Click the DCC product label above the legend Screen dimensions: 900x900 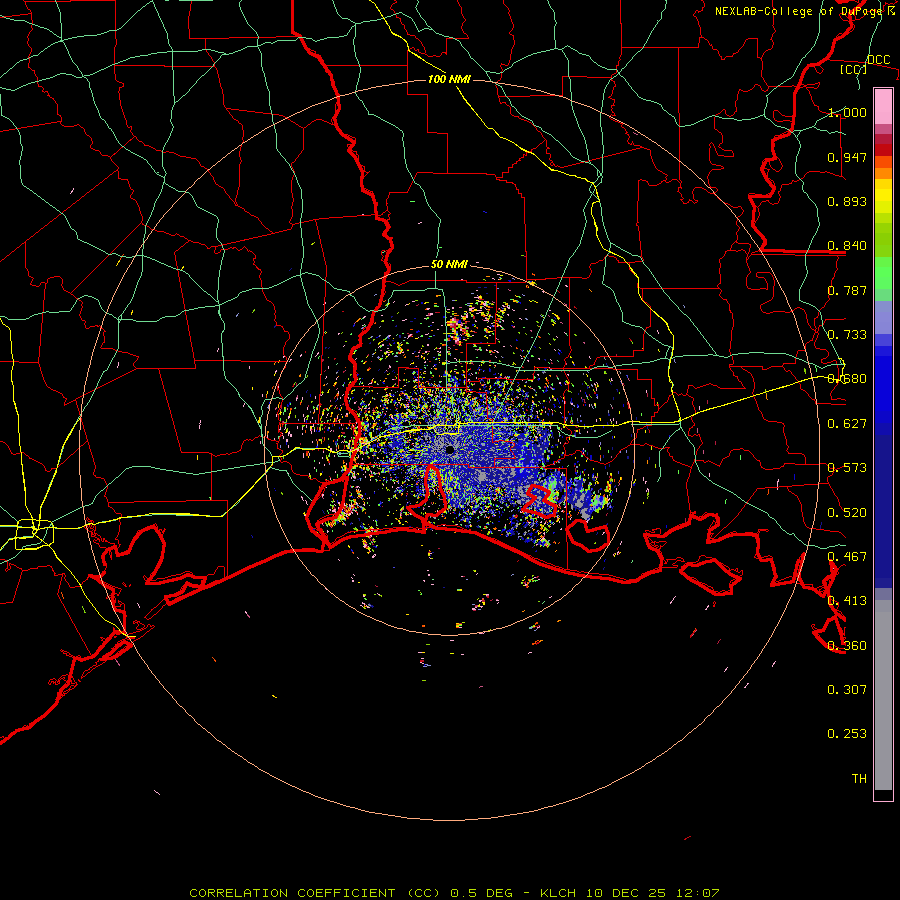point(878,60)
